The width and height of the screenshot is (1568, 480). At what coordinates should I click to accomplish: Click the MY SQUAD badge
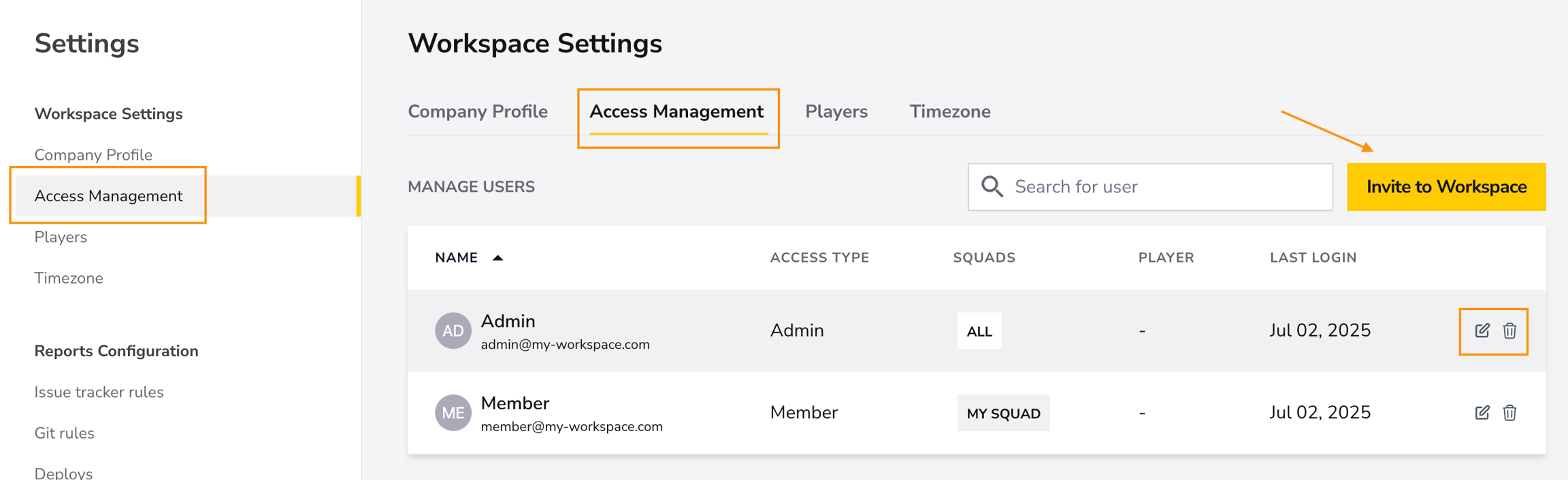1003,413
